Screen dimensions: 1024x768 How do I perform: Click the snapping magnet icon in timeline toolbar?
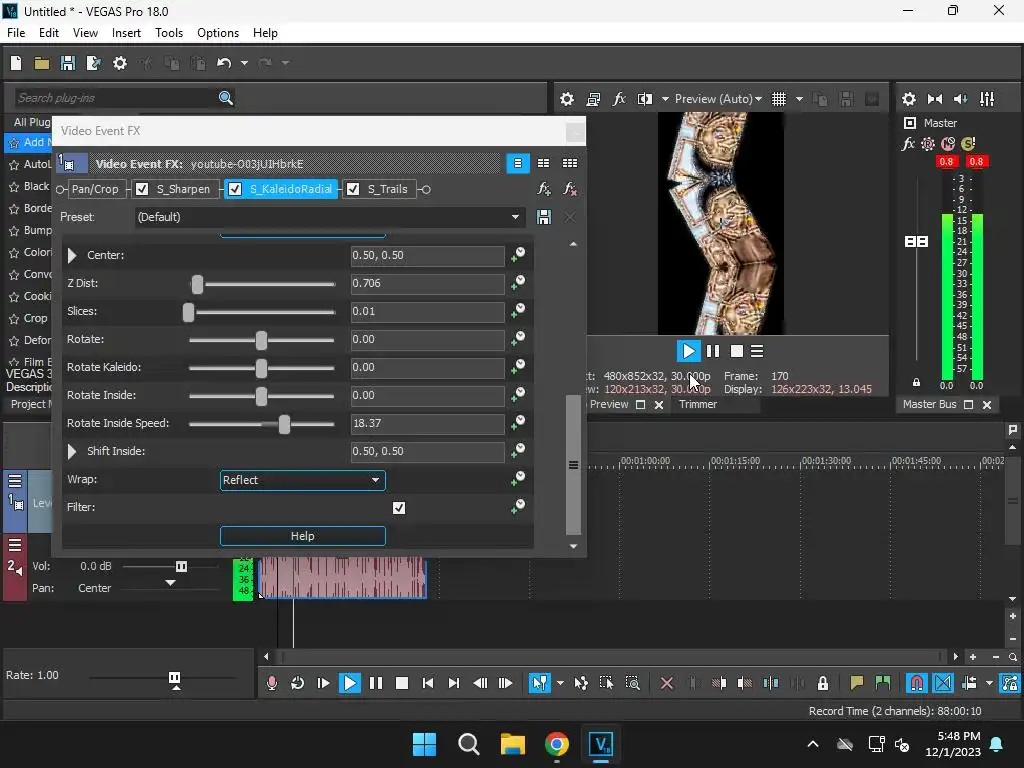point(917,683)
